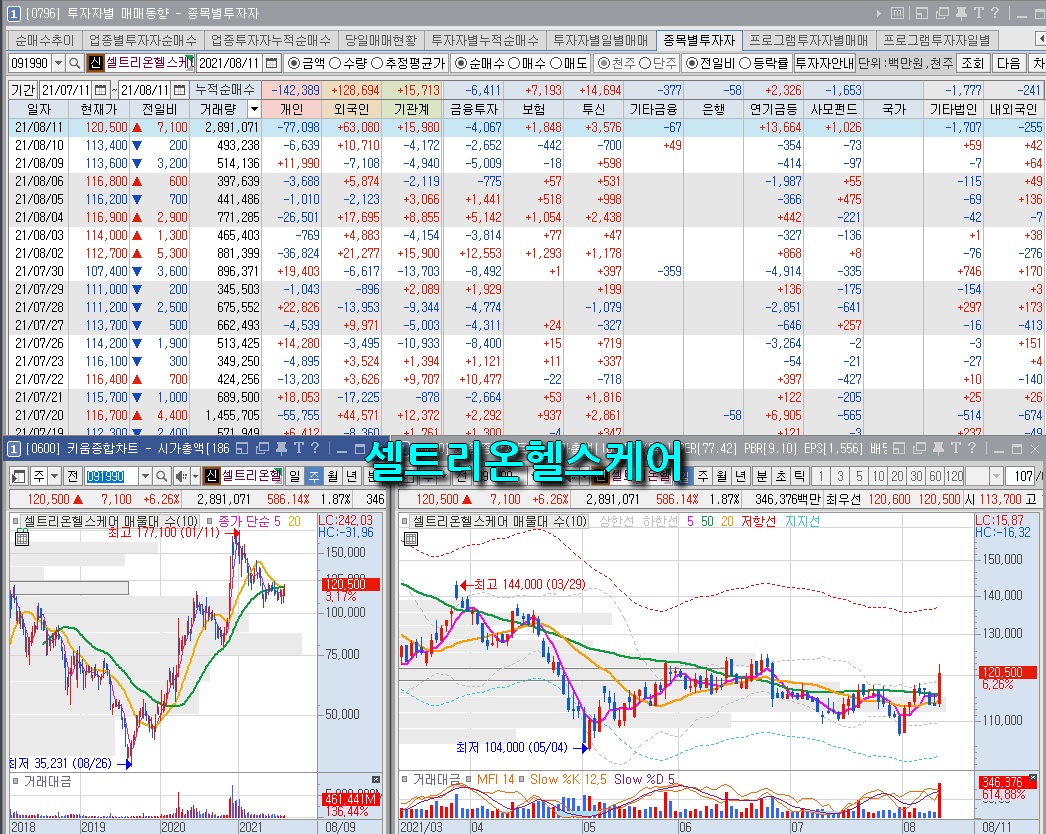Click pin icon in investor window title bar
The image size is (1046, 834).
961,13
